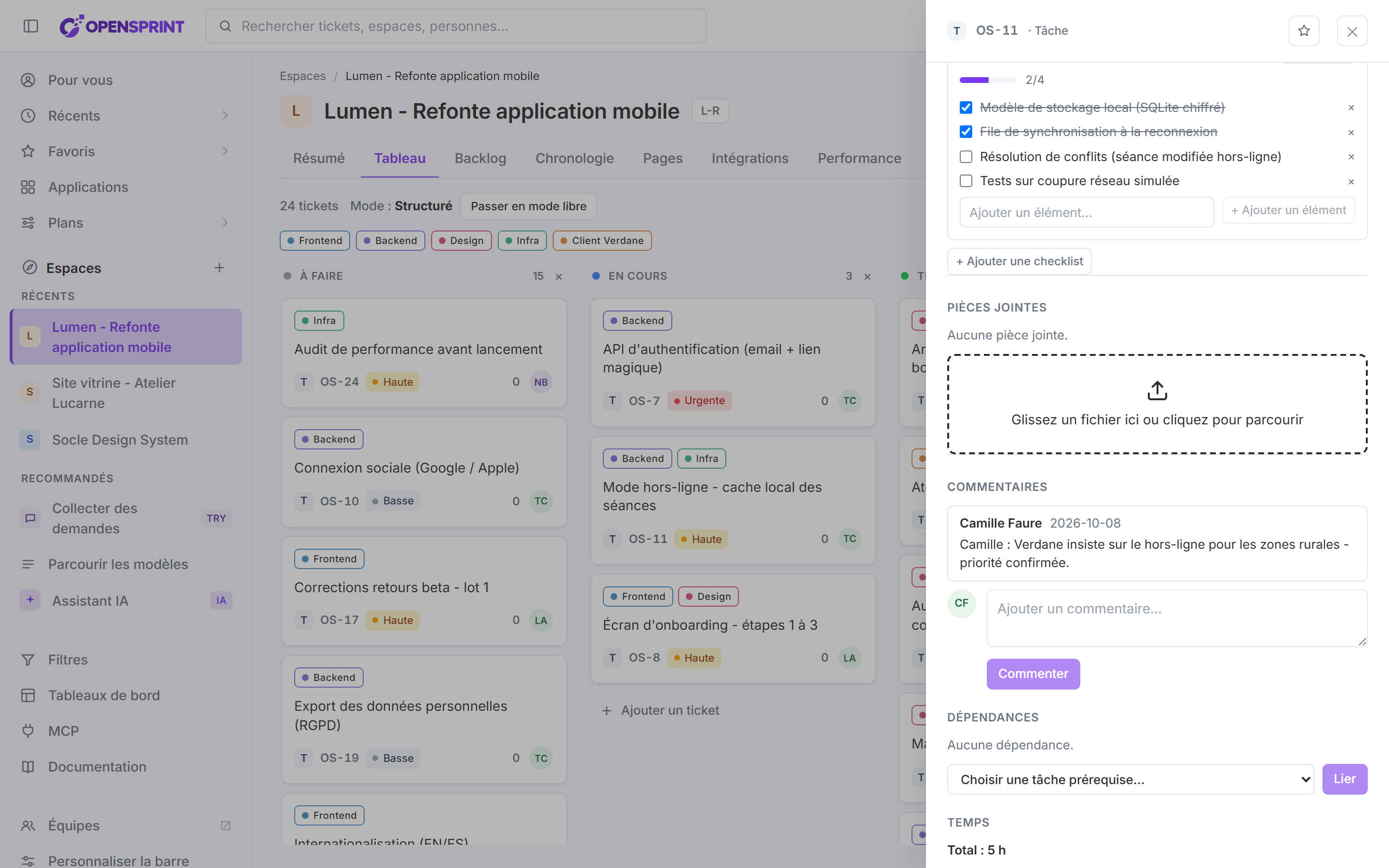Image resolution: width=1389 pixels, height=868 pixels.
Task: Remove the 'Tests sur coupure réseau simulée' item
Action: coord(1351,181)
